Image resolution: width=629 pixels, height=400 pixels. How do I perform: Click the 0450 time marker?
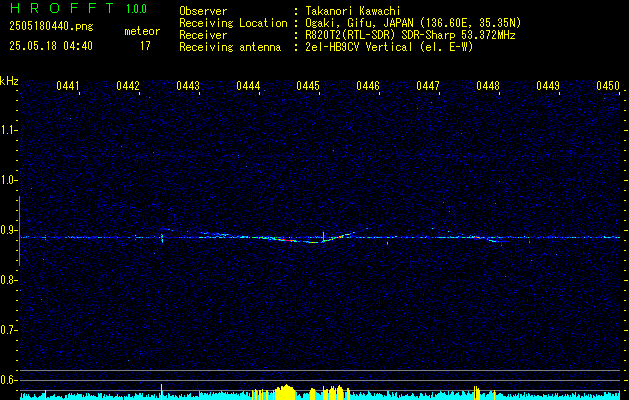[x=608, y=86]
